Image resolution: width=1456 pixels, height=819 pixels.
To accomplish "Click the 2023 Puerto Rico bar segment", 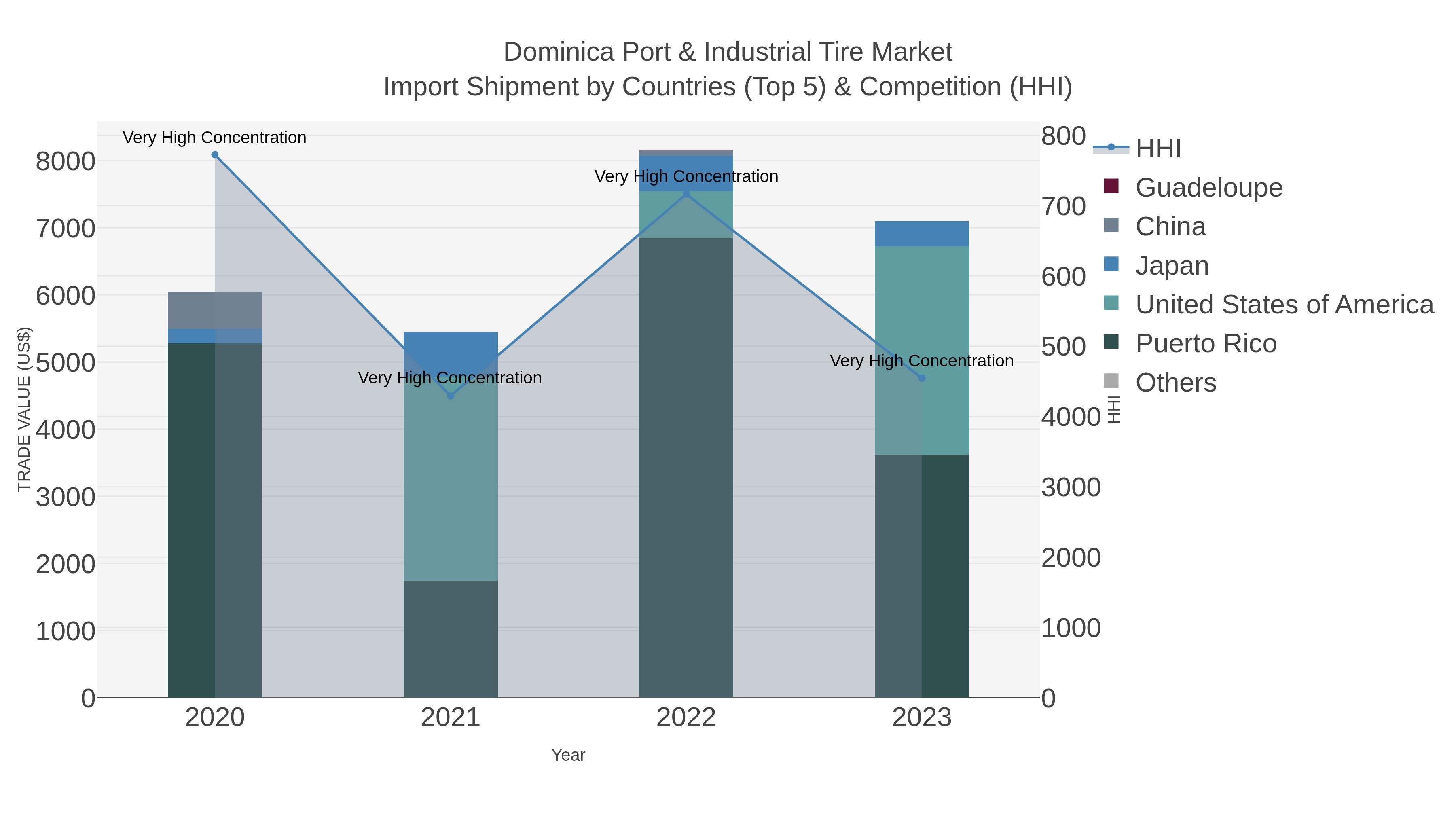I will pyautogui.click(x=922, y=576).
